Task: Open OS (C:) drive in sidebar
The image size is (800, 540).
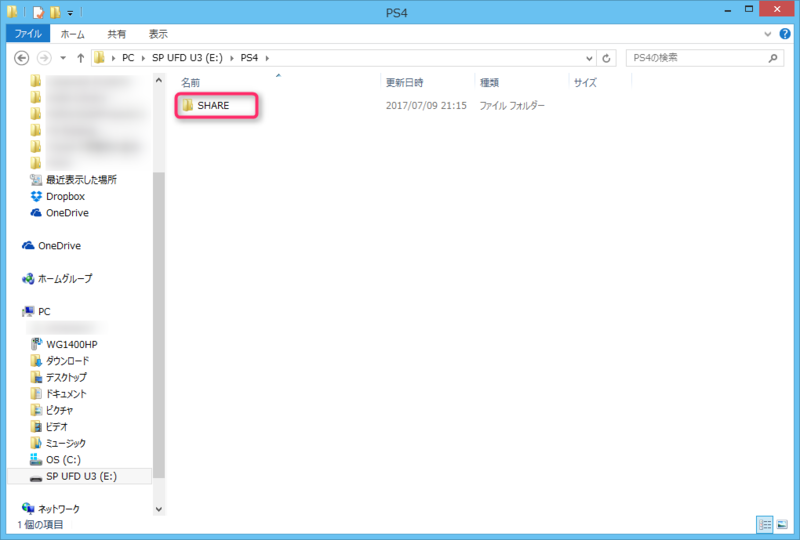Action: click(x=63, y=460)
